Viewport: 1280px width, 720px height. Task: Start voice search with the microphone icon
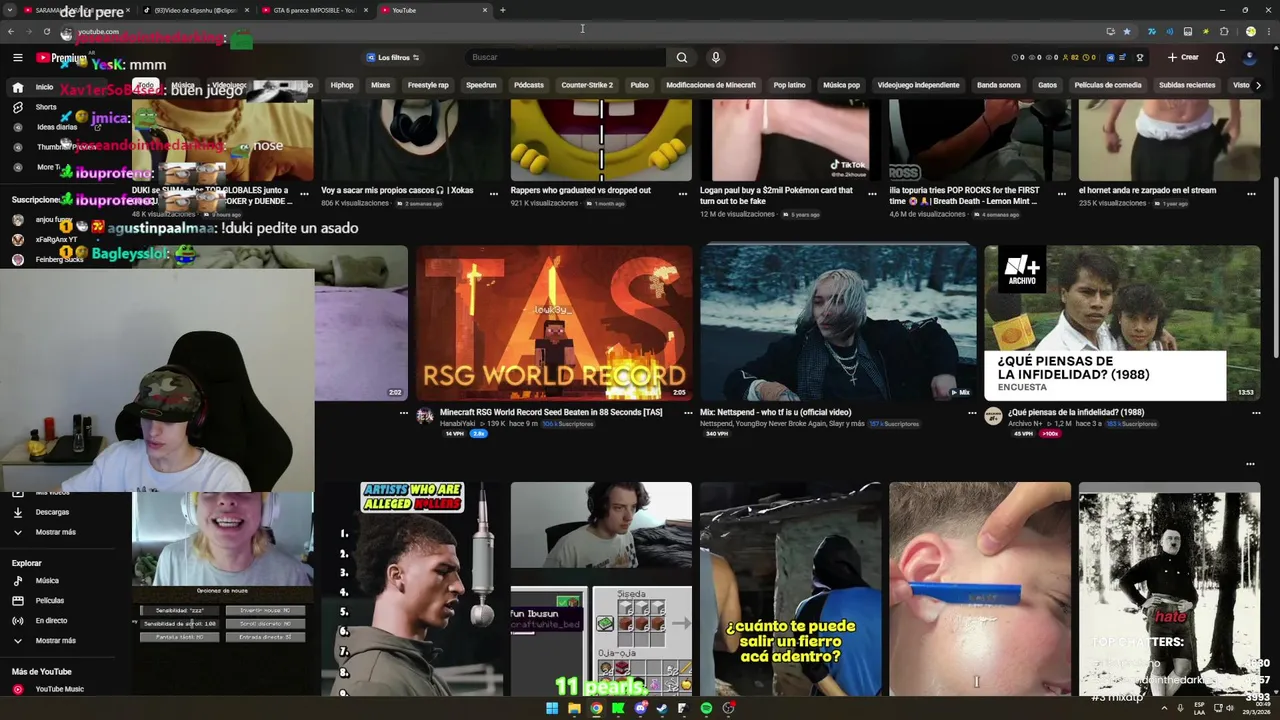(x=715, y=58)
